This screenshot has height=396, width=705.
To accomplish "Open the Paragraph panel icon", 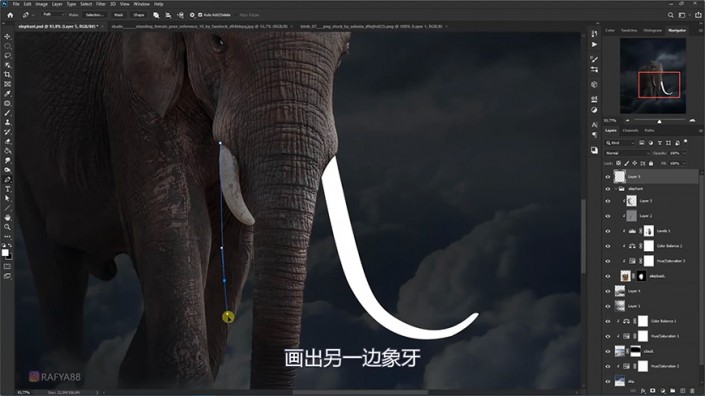I will click(594, 135).
